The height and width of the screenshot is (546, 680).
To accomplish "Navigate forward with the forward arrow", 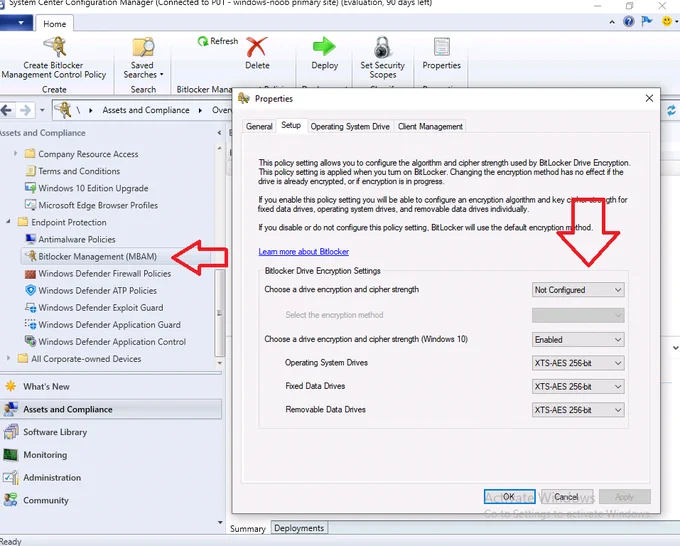I will tap(26, 110).
